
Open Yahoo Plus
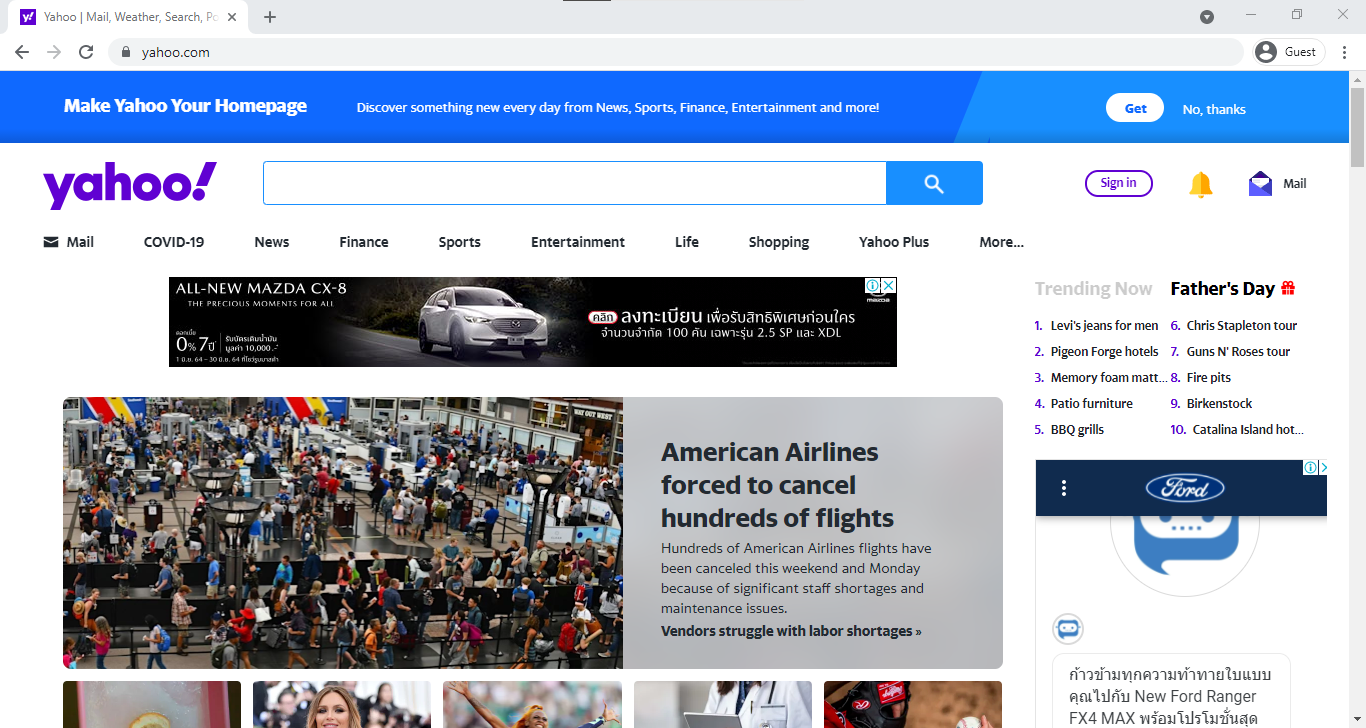point(894,242)
